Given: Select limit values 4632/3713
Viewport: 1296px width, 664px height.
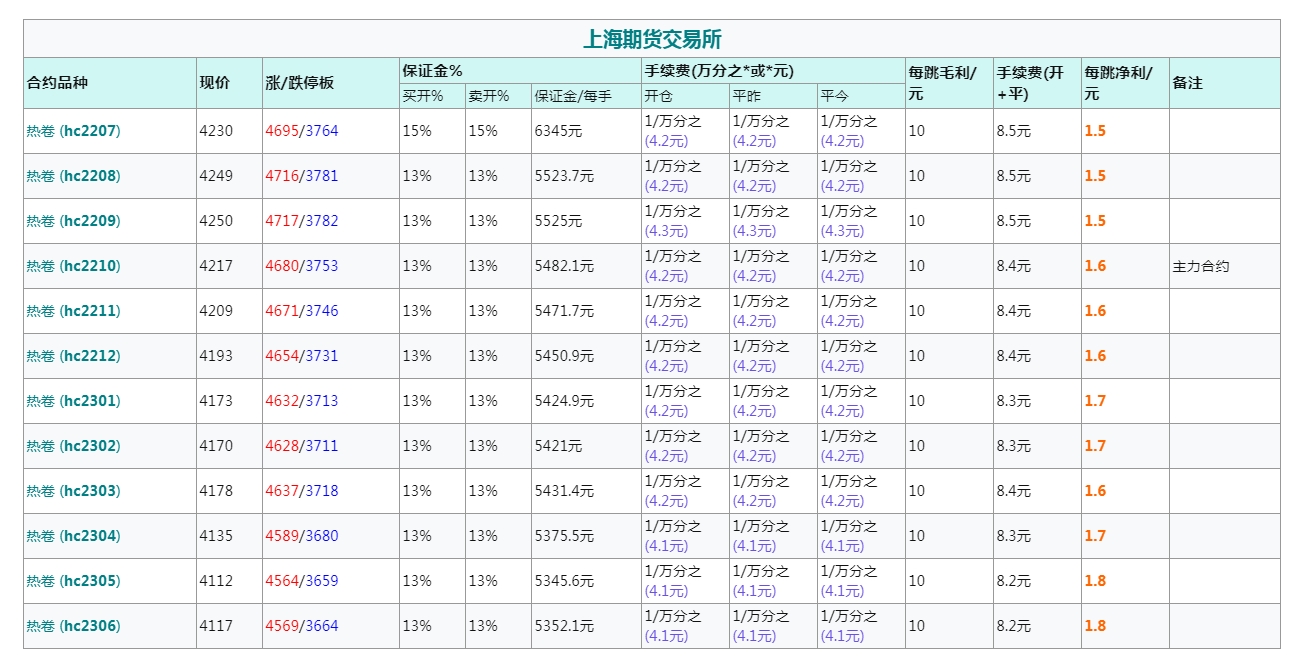Looking at the screenshot, I should point(302,401).
